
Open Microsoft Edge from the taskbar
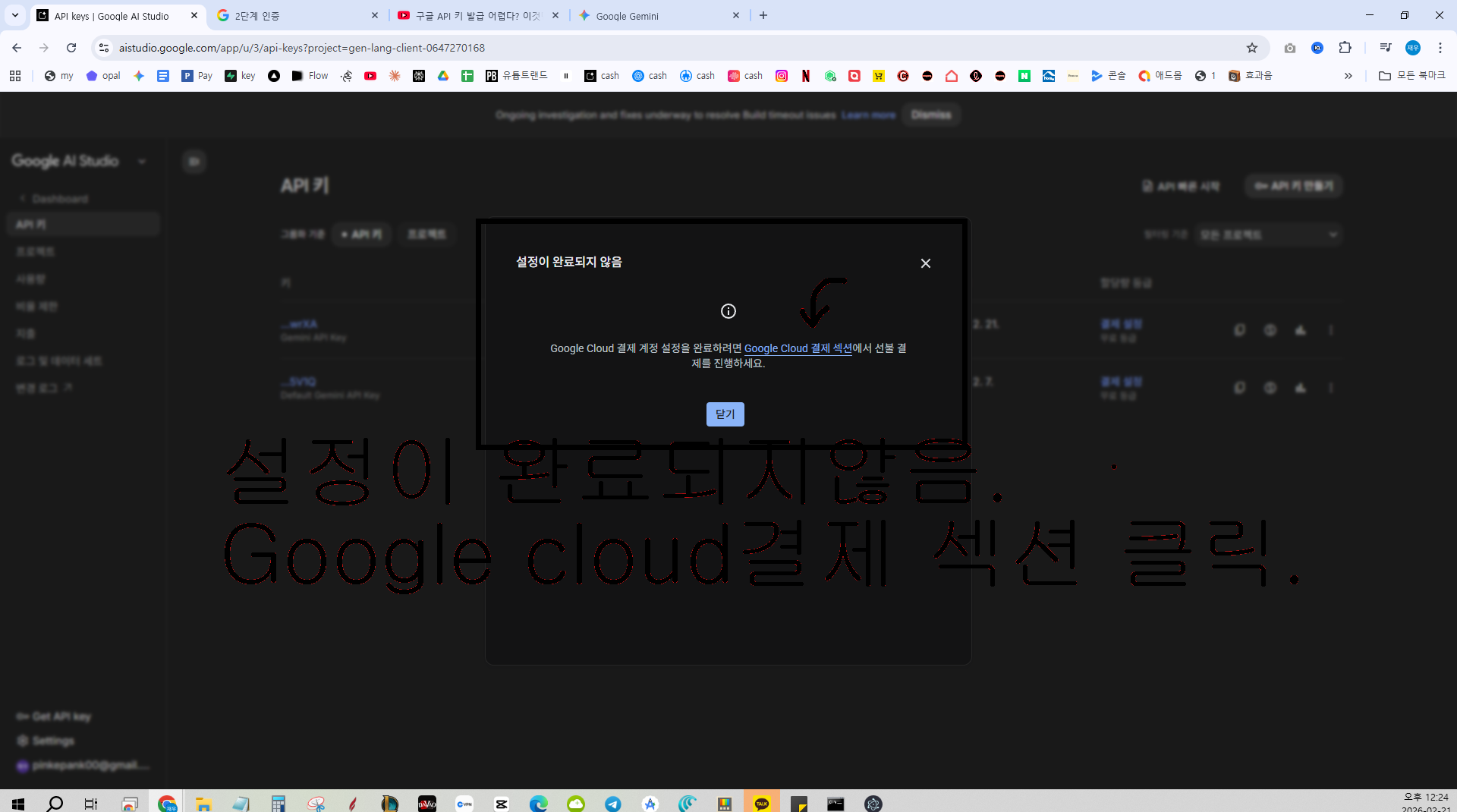(x=538, y=804)
